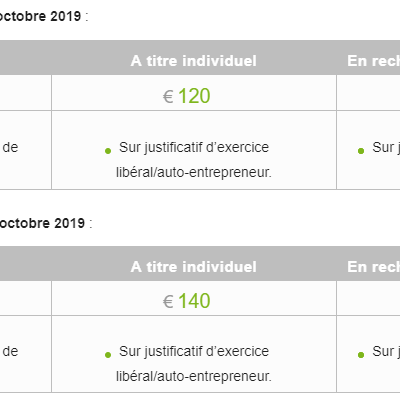The height and width of the screenshot is (409, 400).
Task: Click 'Sur justificatif d'exercice' text below 120
Action: tap(194, 147)
